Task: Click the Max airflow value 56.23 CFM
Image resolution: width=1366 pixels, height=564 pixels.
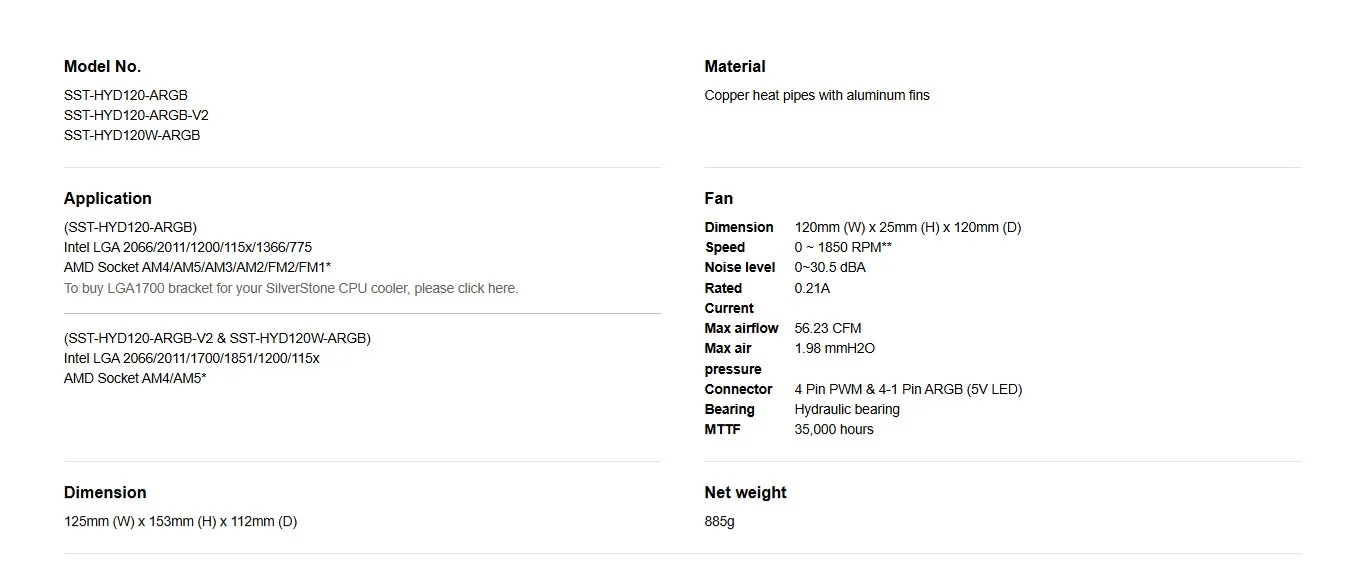Action: click(828, 328)
